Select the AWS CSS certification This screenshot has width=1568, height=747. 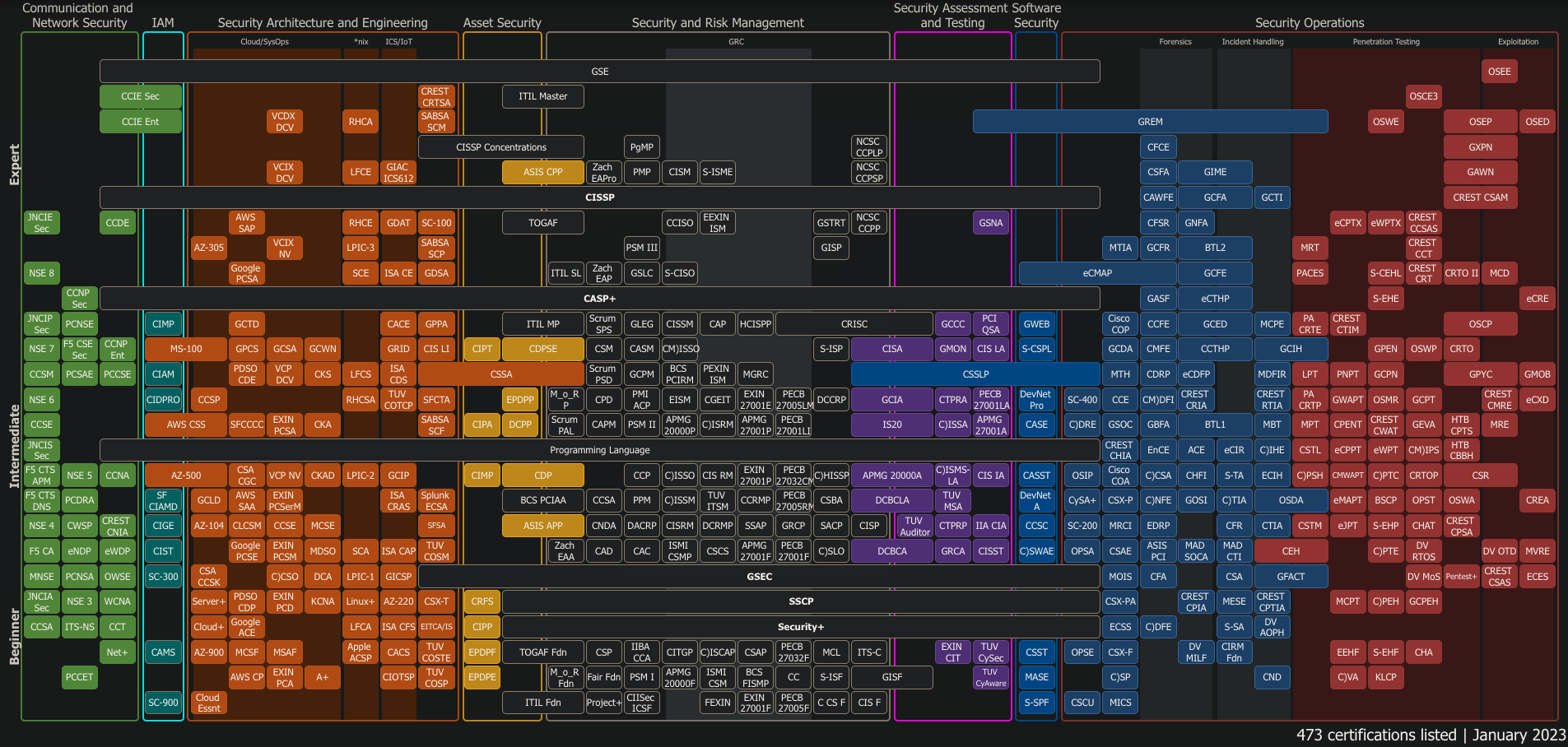[x=186, y=425]
